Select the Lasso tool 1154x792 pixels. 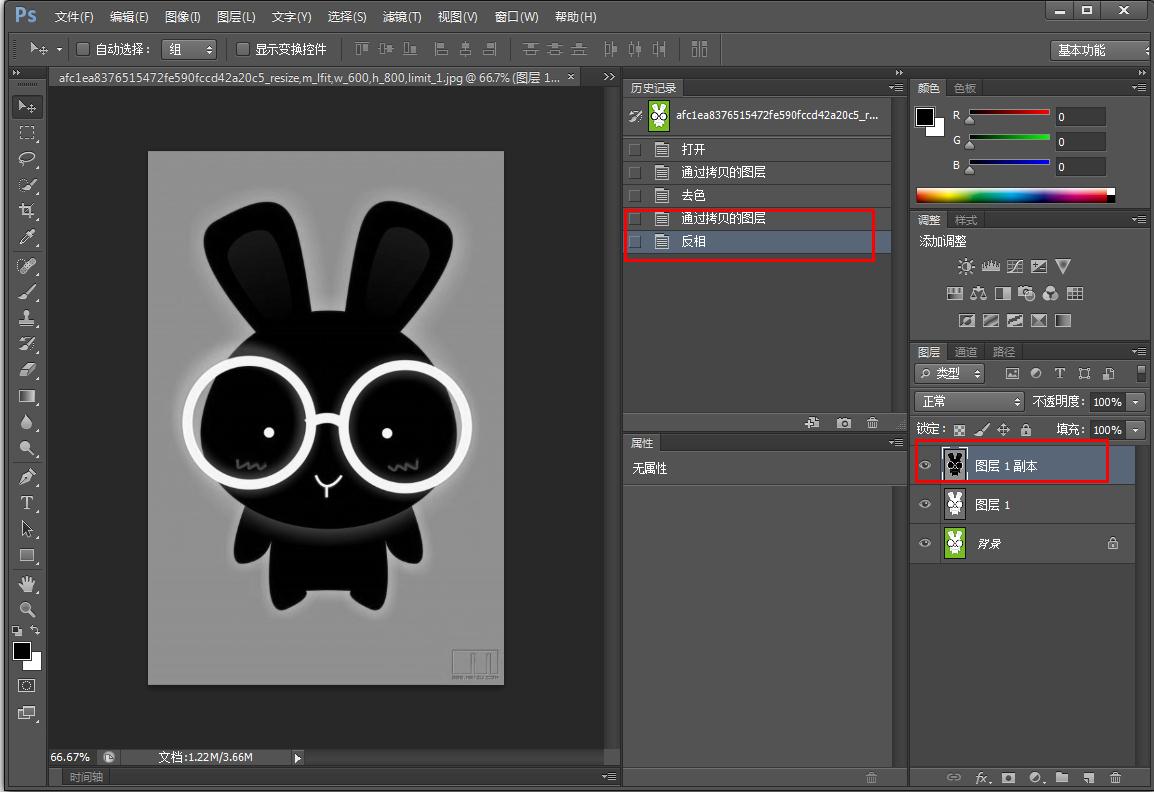click(x=27, y=159)
